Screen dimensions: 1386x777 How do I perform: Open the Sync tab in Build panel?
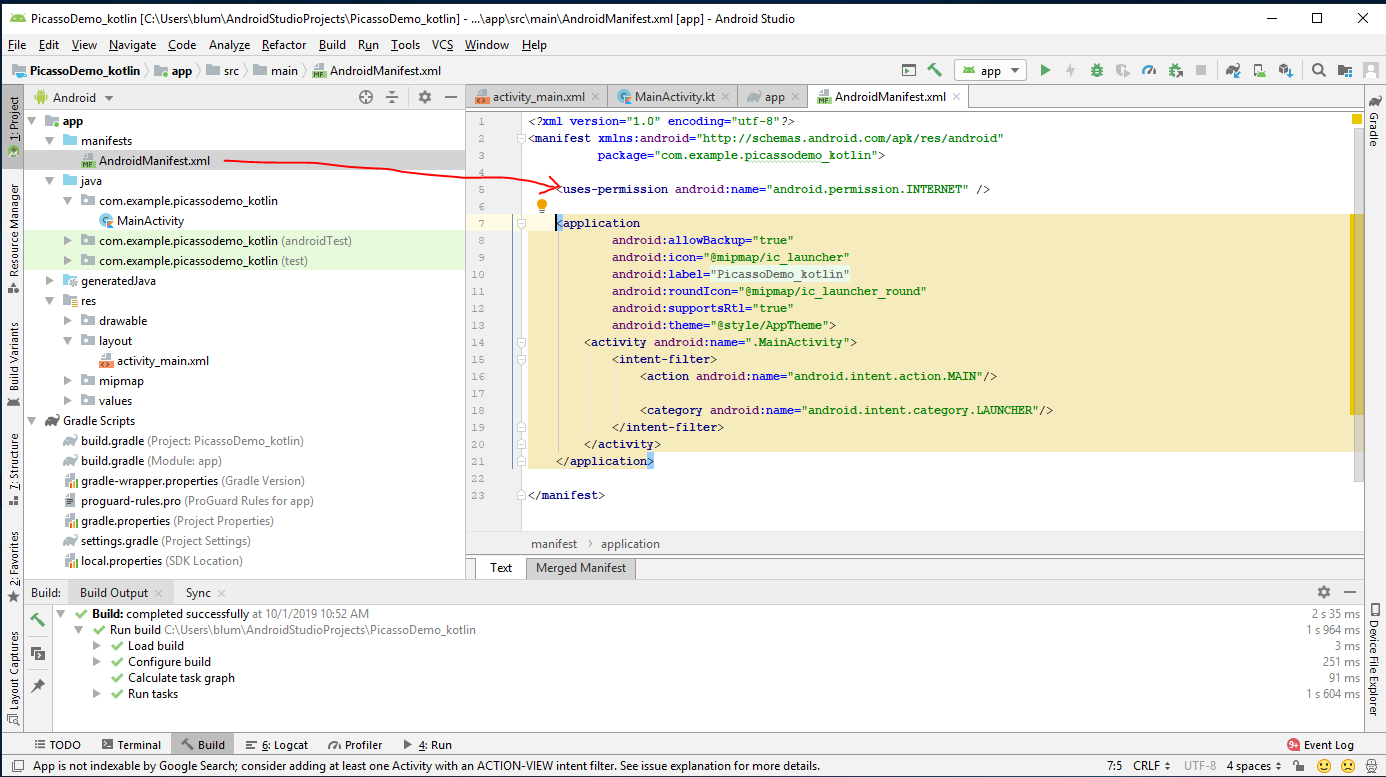point(198,593)
